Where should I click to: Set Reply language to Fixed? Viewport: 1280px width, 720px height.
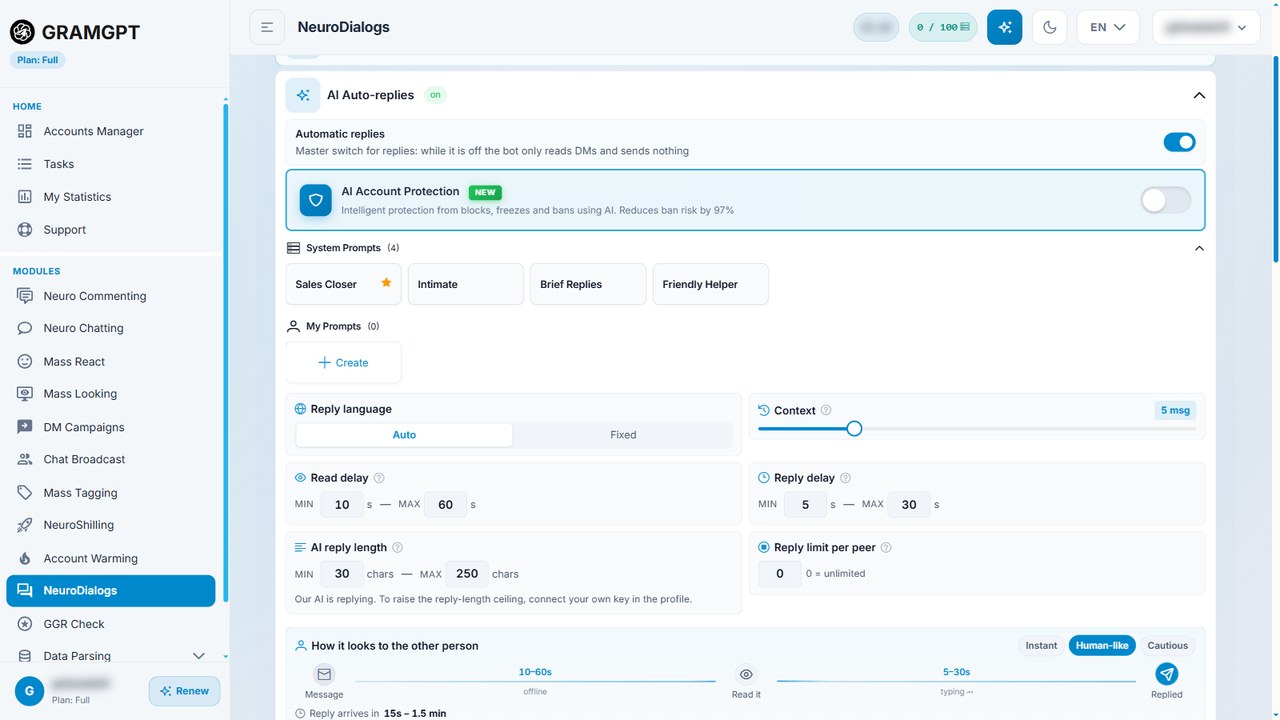623,435
